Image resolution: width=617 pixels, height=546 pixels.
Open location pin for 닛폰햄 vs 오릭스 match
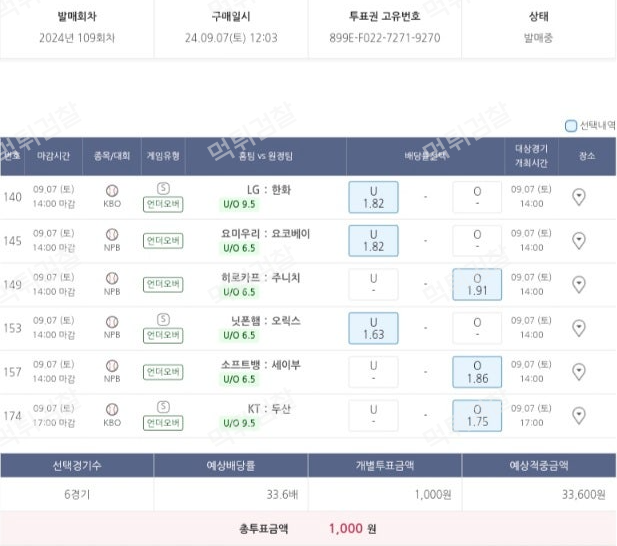(x=579, y=328)
